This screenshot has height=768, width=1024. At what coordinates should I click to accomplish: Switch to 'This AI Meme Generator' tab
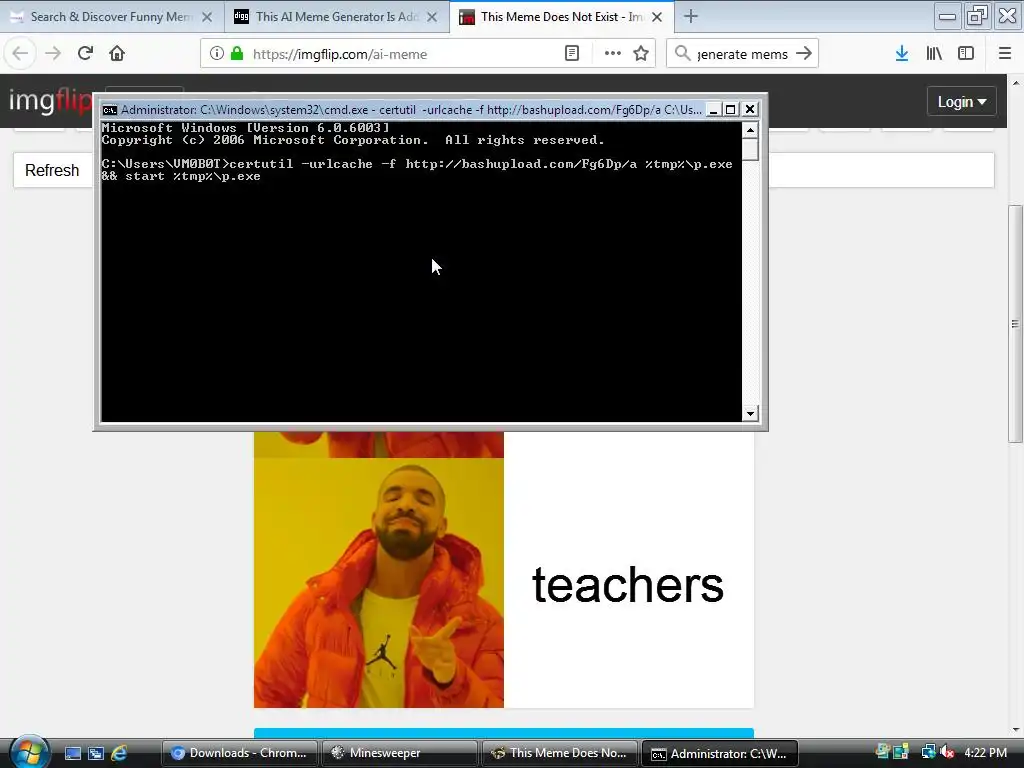tap(337, 17)
